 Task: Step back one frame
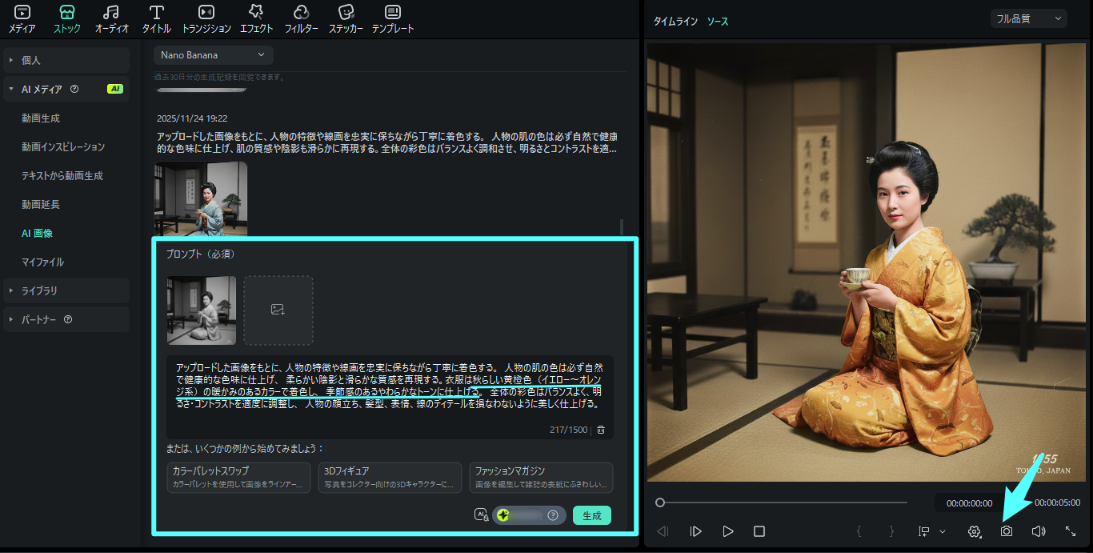(662, 531)
